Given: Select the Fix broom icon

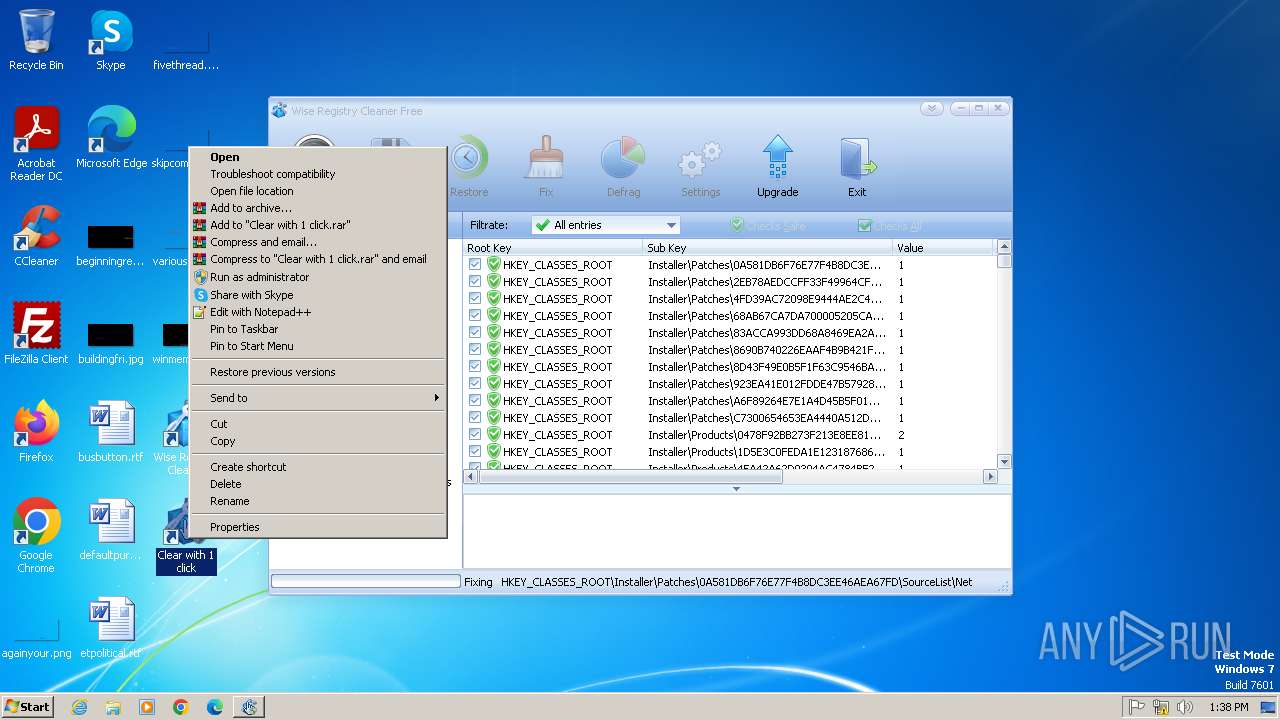Looking at the screenshot, I should [x=546, y=168].
